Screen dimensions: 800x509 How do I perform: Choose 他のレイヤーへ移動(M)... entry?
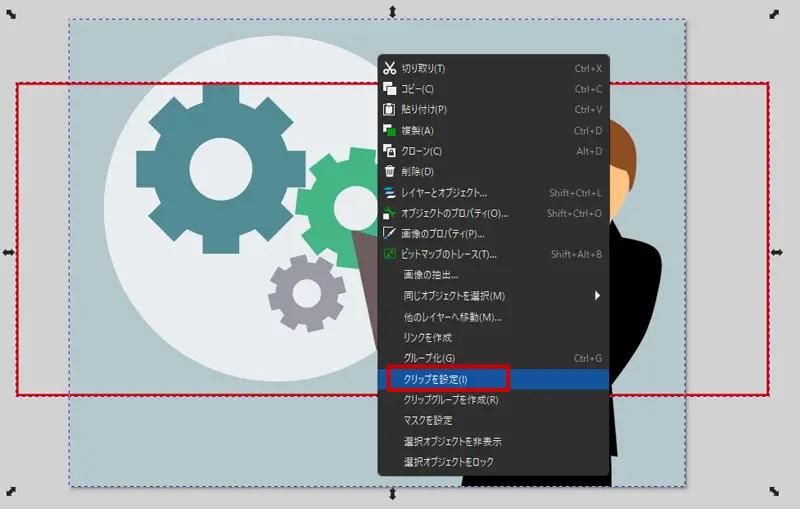(x=493, y=317)
